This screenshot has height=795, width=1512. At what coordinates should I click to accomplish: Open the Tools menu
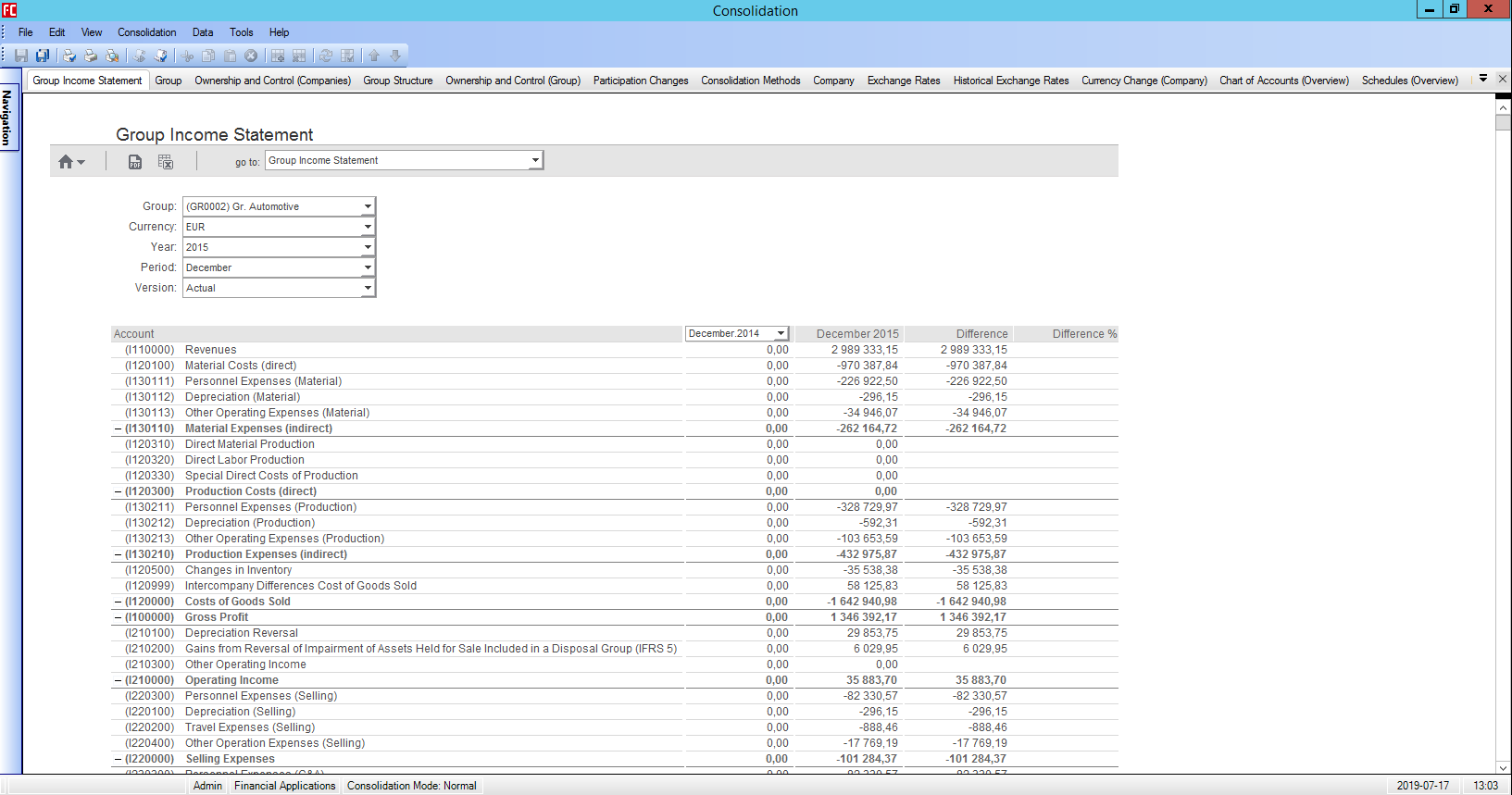click(242, 32)
